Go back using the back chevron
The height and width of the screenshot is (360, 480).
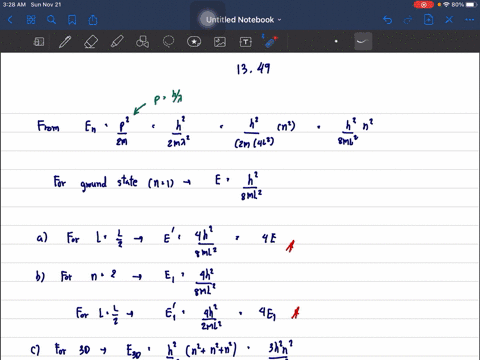(x=10, y=20)
